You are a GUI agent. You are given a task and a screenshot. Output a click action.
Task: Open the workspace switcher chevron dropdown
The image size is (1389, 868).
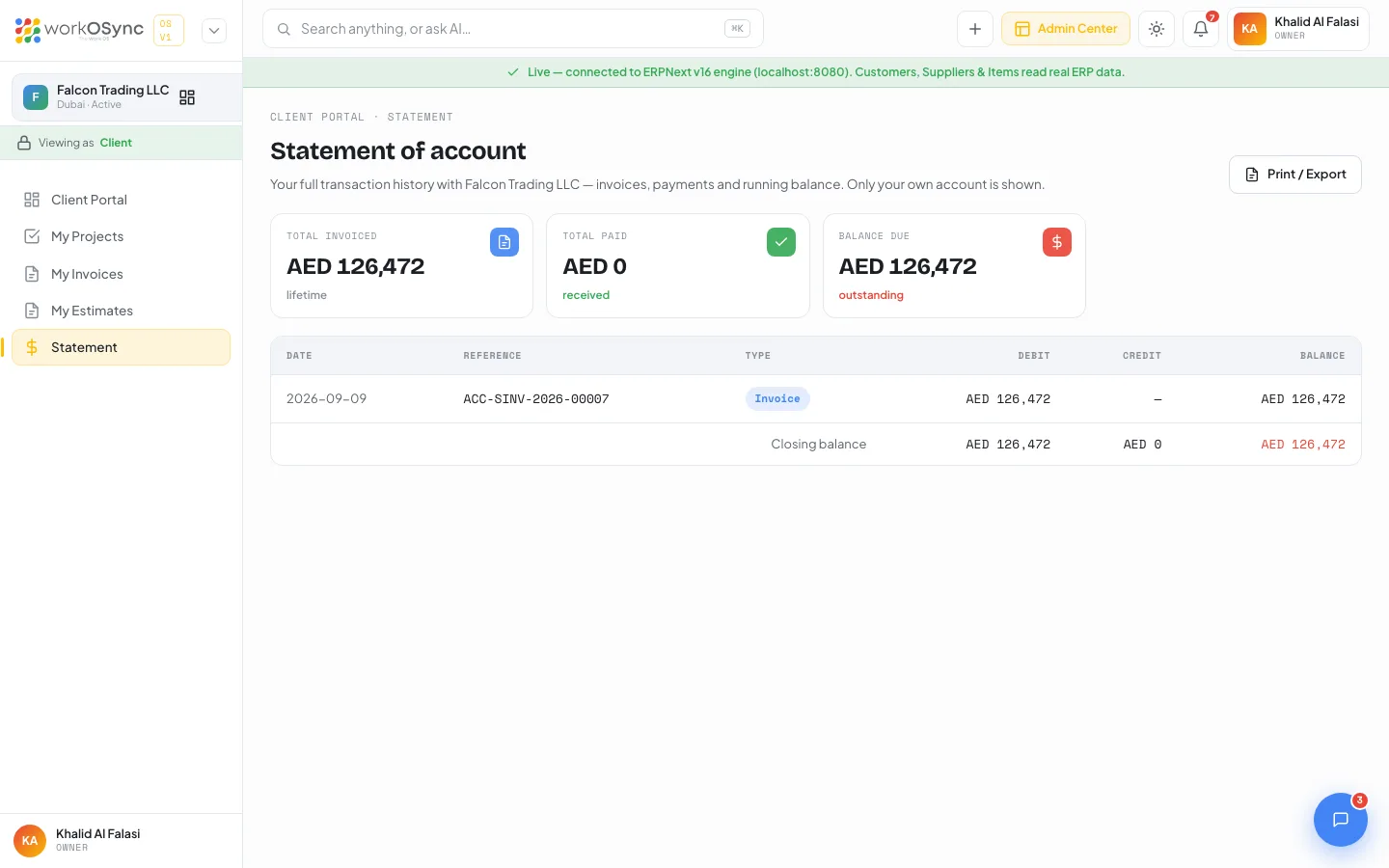[214, 30]
